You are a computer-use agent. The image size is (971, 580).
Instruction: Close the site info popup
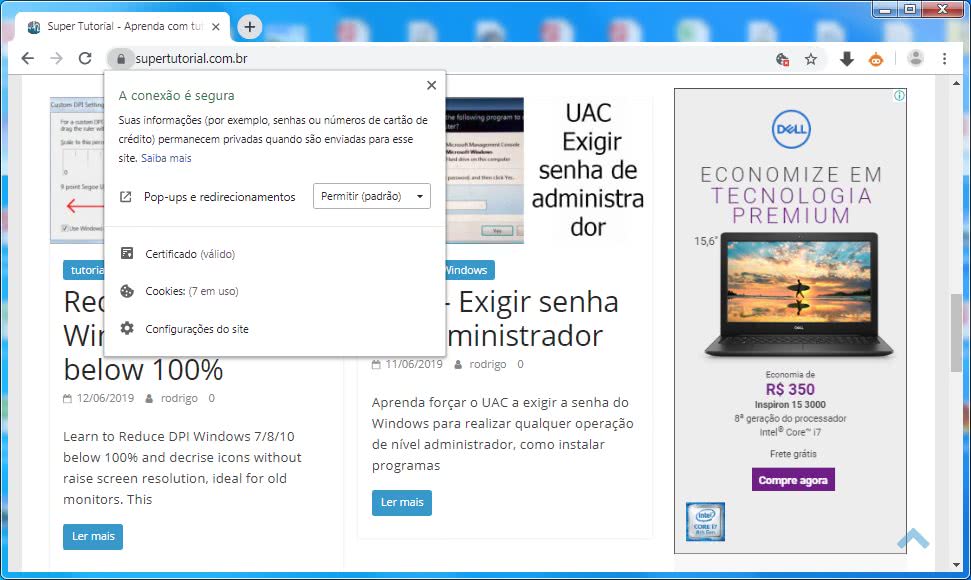tap(432, 85)
